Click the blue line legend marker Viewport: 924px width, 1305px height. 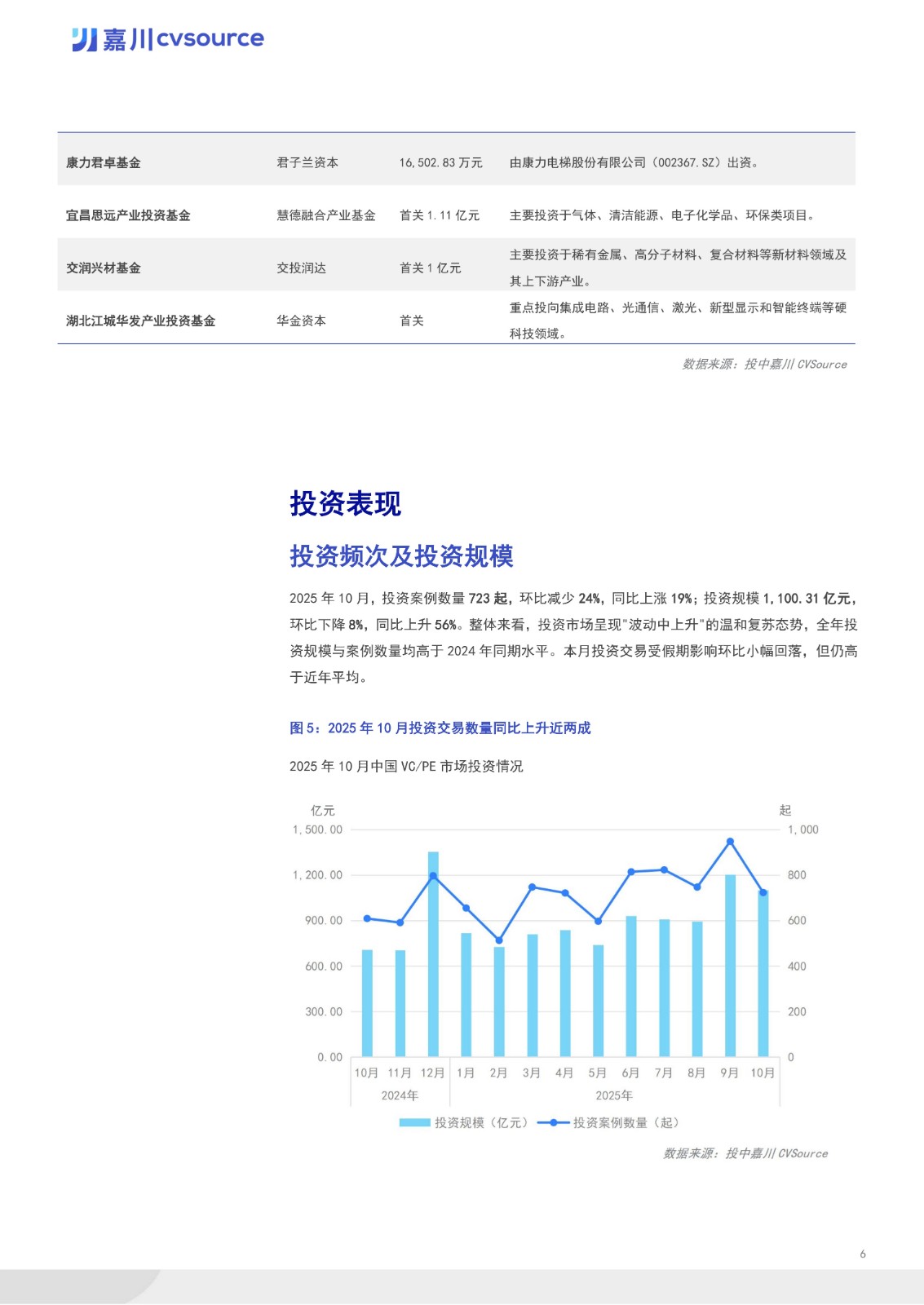553,1122
